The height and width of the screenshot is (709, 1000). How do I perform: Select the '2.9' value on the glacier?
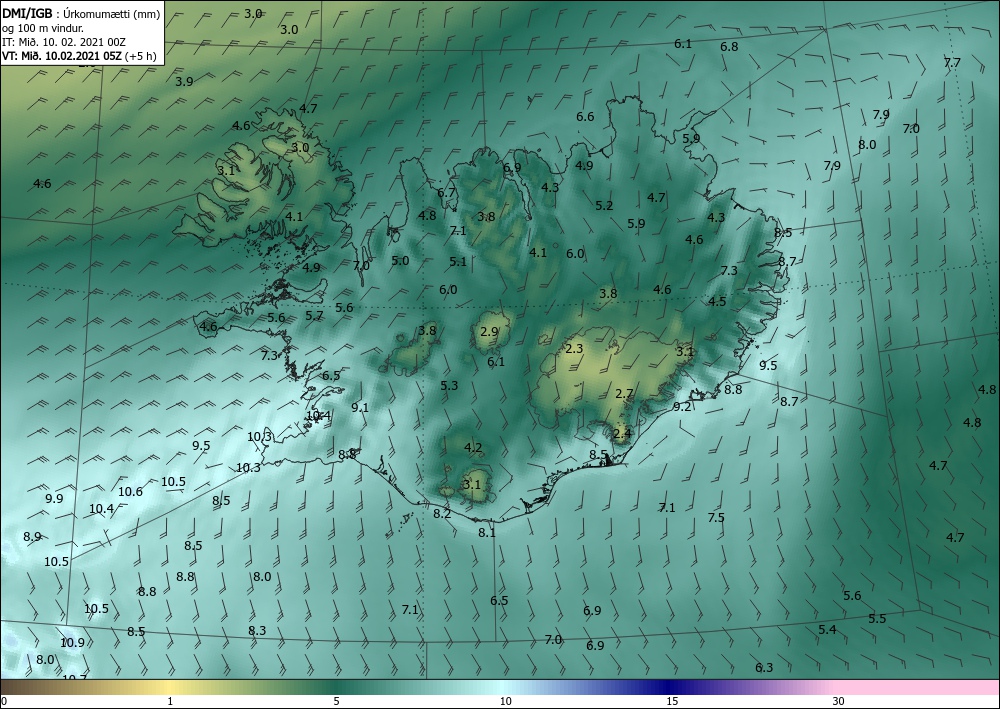(x=489, y=332)
